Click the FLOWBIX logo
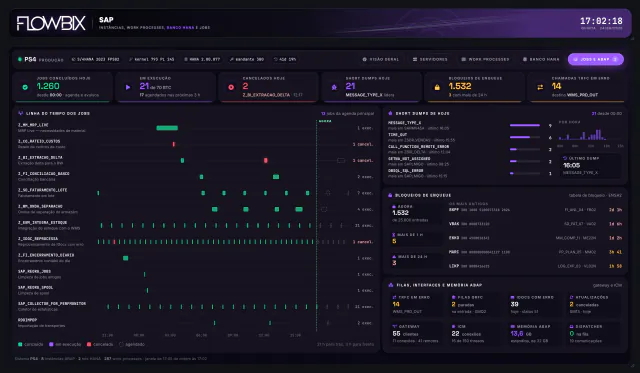Image resolution: width=640 pixels, height=373 pixels. (x=51, y=23)
